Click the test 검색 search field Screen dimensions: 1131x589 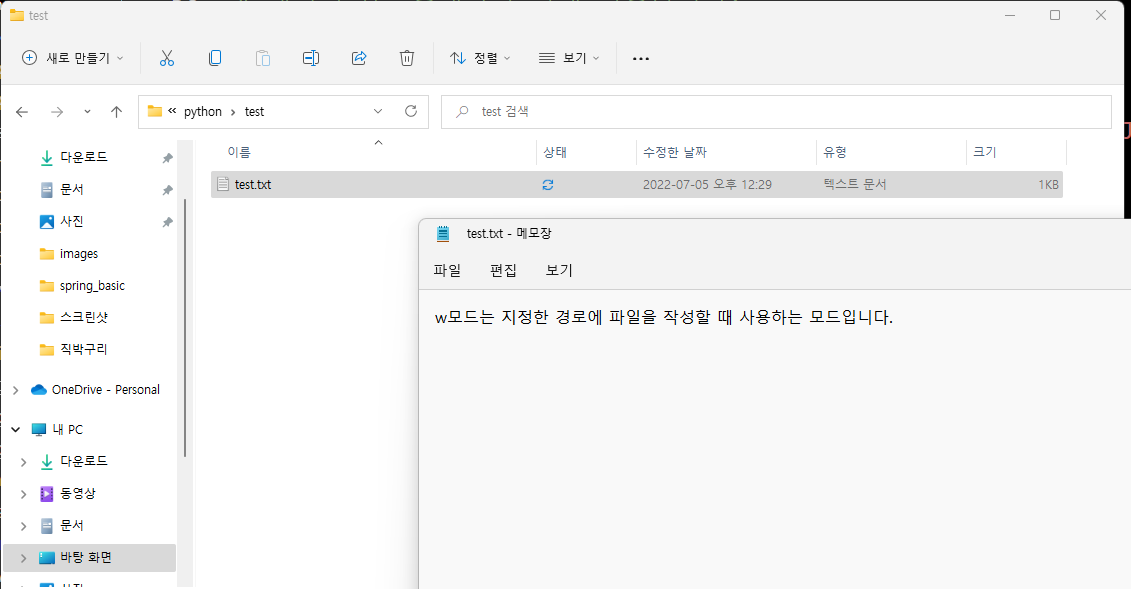pos(776,112)
